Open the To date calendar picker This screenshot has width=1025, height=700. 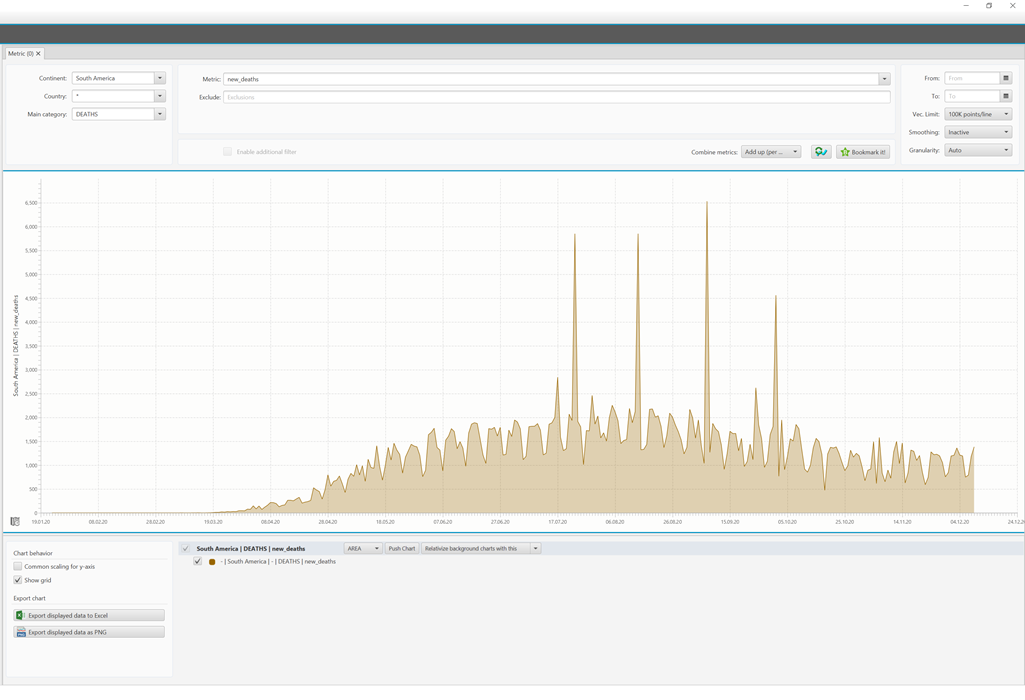click(x=1006, y=96)
